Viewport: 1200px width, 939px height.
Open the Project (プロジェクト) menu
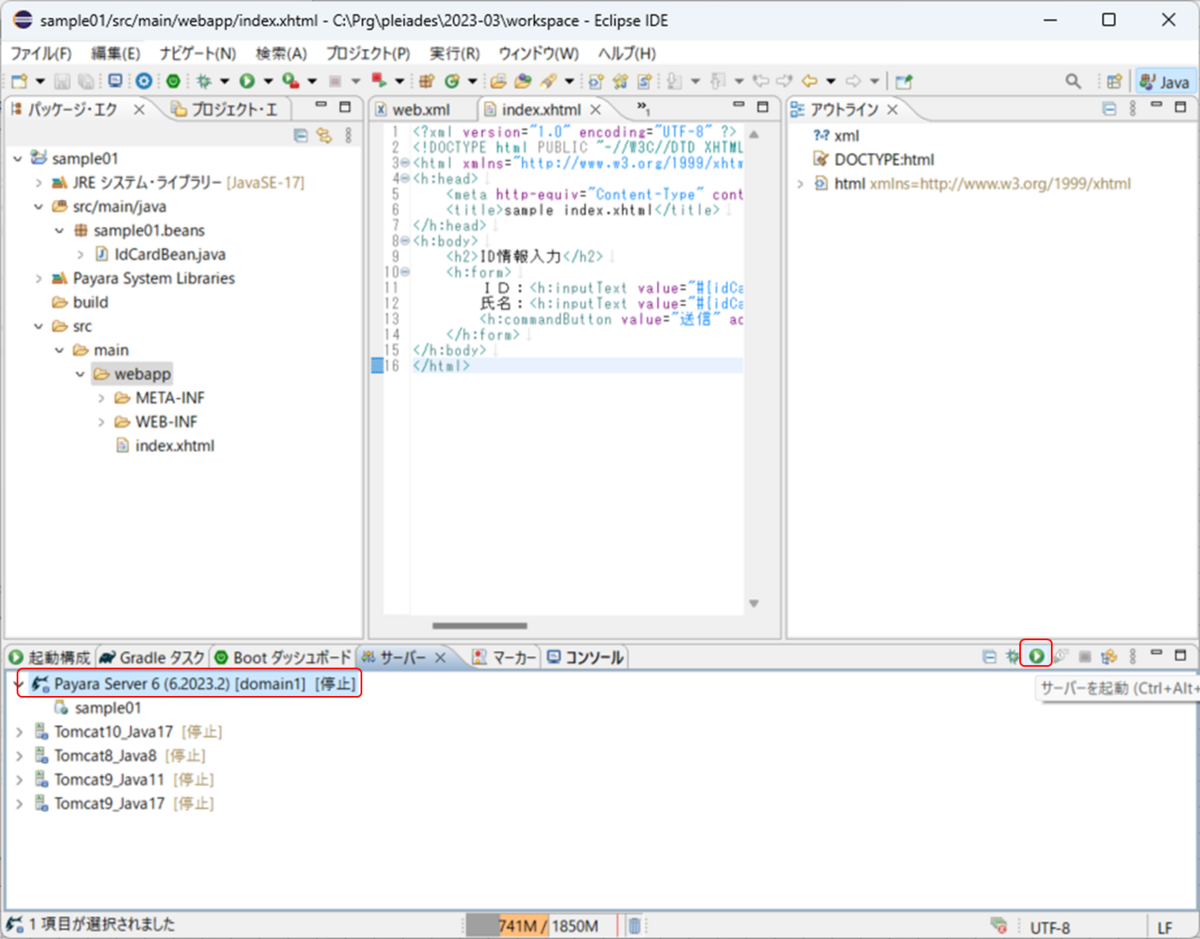(x=367, y=53)
